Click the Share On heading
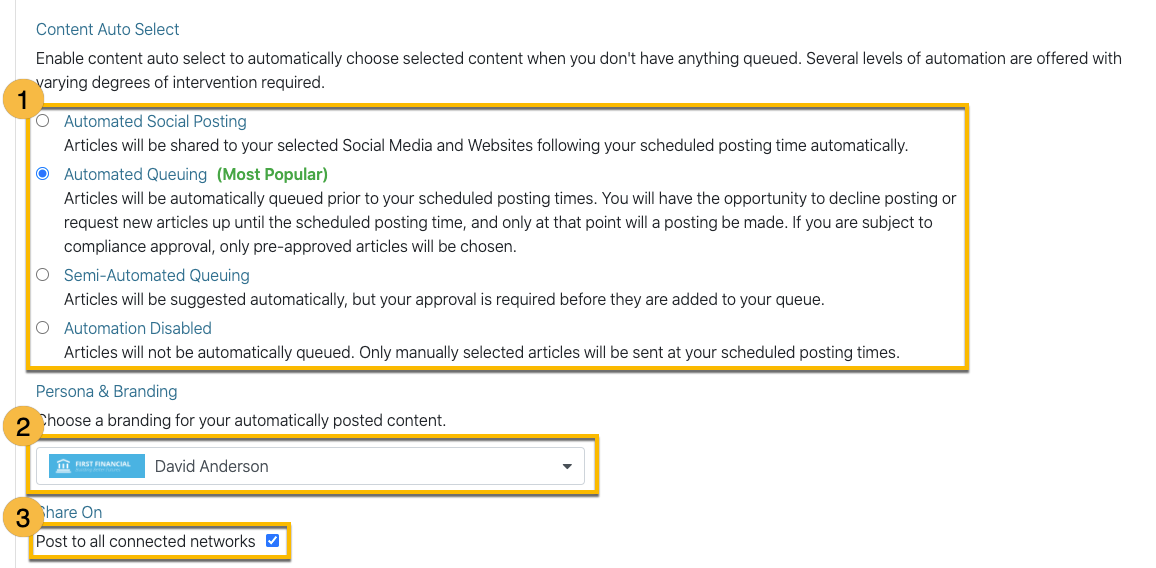This screenshot has height=568, width=1156. [x=69, y=512]
